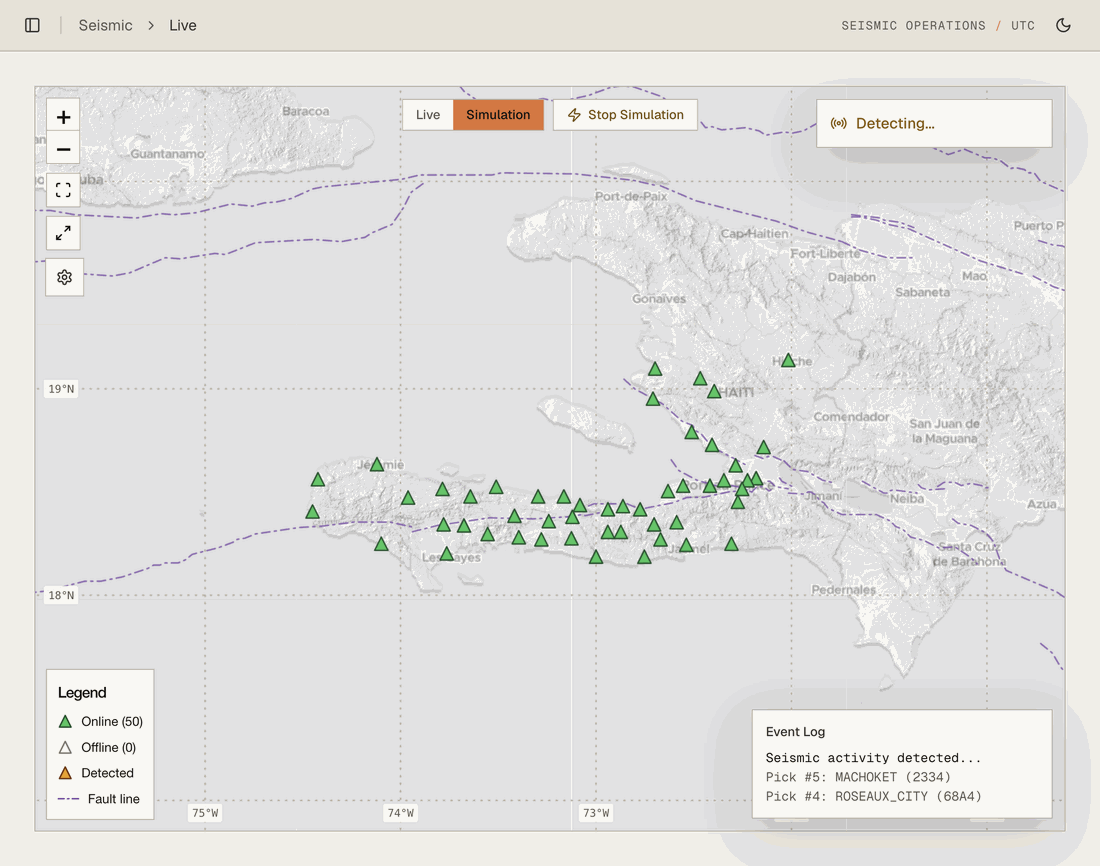Click the Online (50) legend label

[x=112, y=721]
